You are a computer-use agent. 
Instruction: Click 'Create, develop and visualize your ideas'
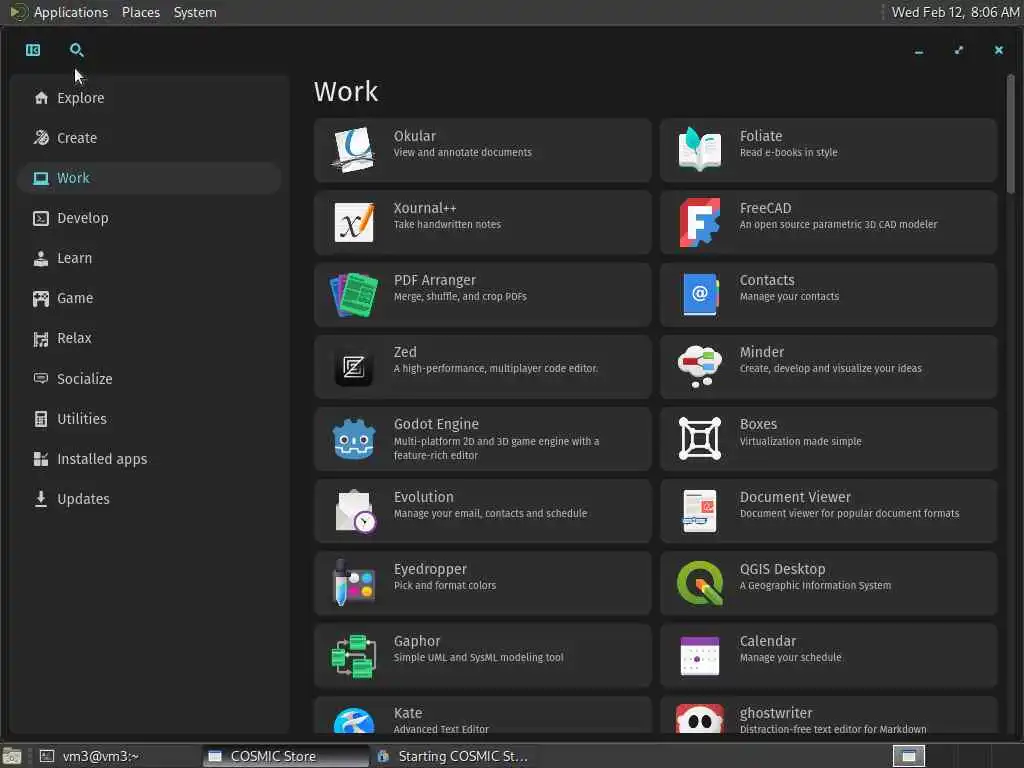click(830, 368)
